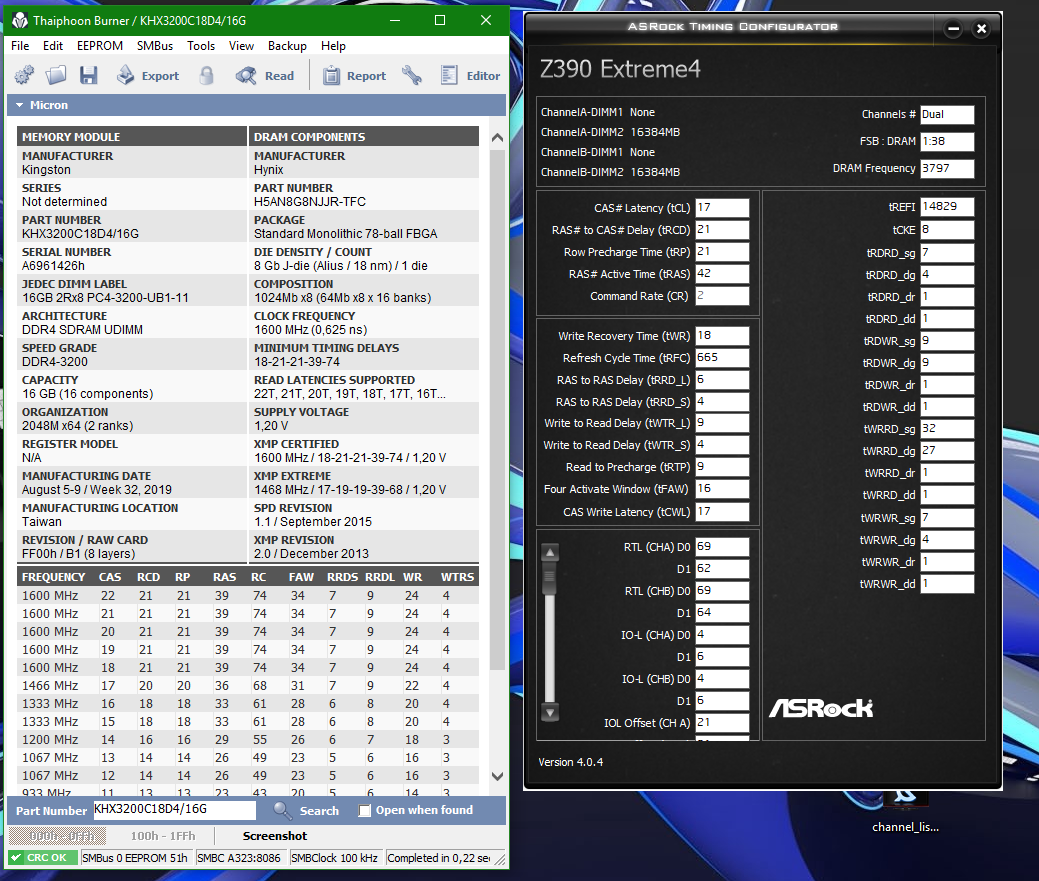Click the tRCD value field
1039x881 pixels.
pyautogui.click(x=722, y=229)
